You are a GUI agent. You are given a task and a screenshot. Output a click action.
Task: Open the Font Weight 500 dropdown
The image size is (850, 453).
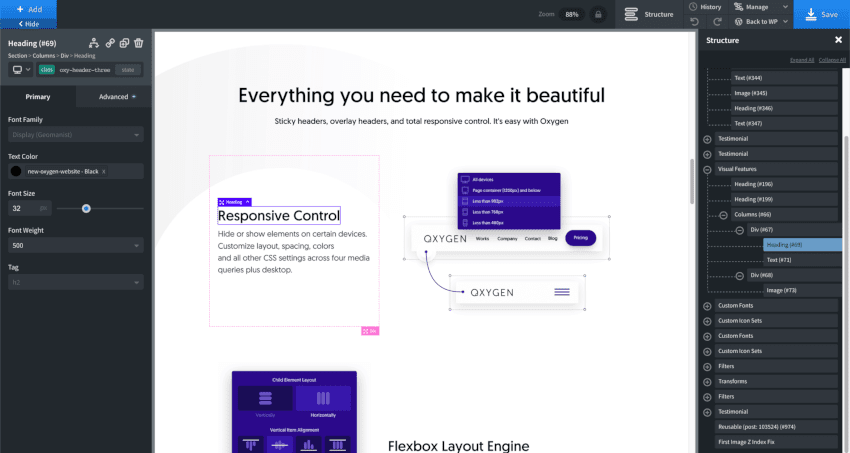76,245
